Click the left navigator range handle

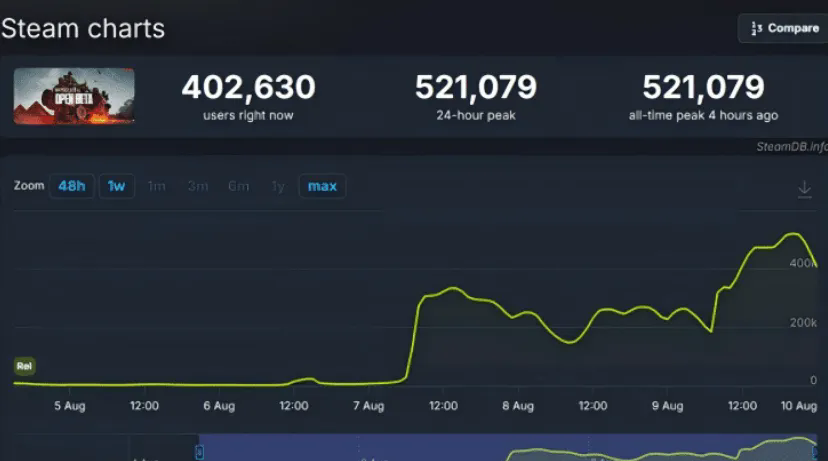click(x=200, y=452)
